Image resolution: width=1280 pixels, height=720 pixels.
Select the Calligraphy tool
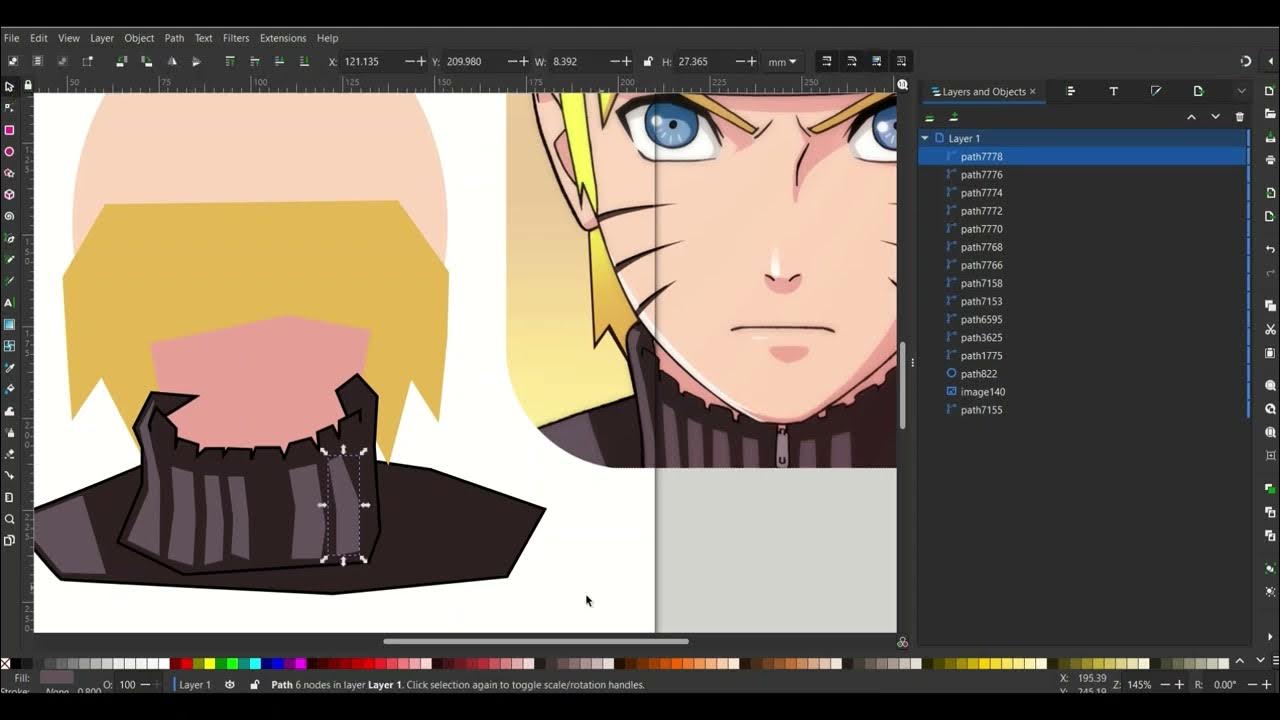coord(9,281)
